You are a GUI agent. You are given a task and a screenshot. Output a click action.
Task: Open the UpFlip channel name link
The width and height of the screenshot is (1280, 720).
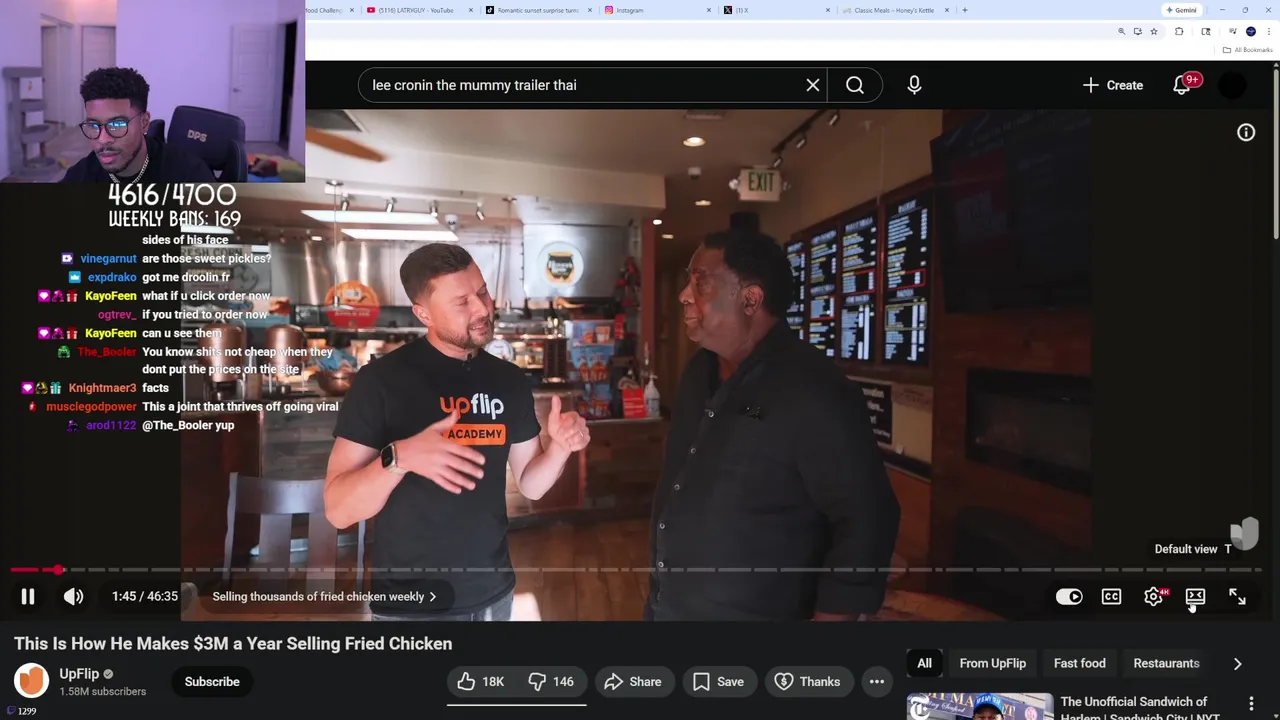pyautogui.click(x=79, y=673)
